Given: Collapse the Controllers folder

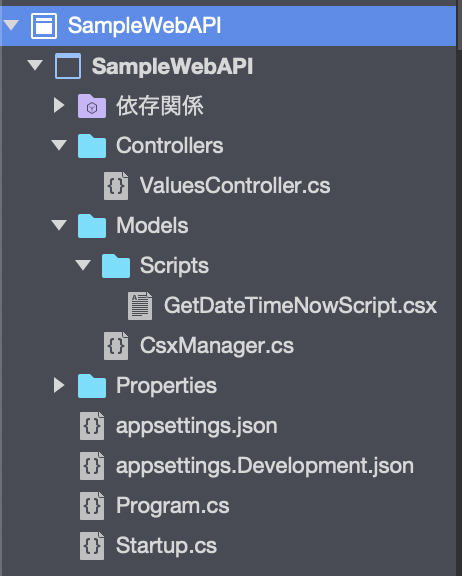Looking at the screenshot, I should [x=59, y=145].
